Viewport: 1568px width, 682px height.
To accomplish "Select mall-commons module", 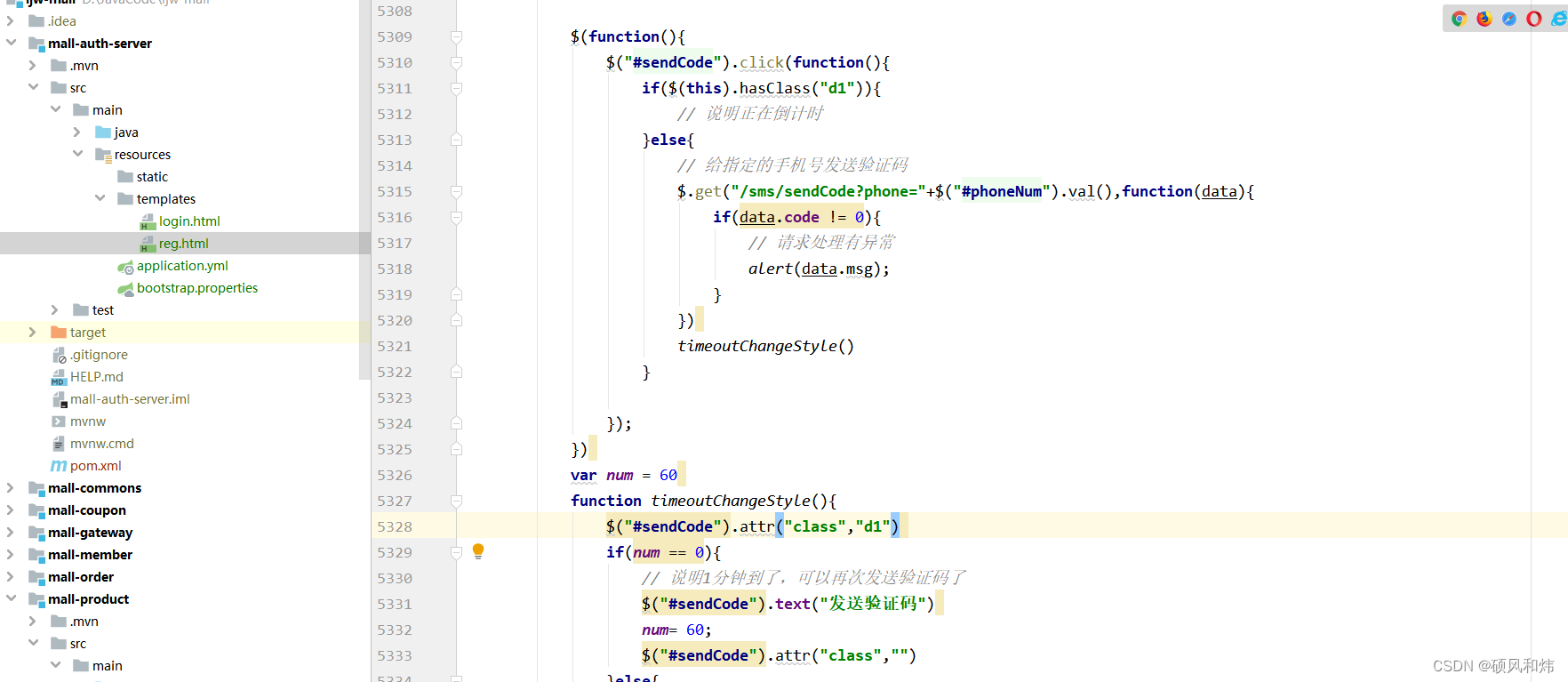I will coord(94,488).
